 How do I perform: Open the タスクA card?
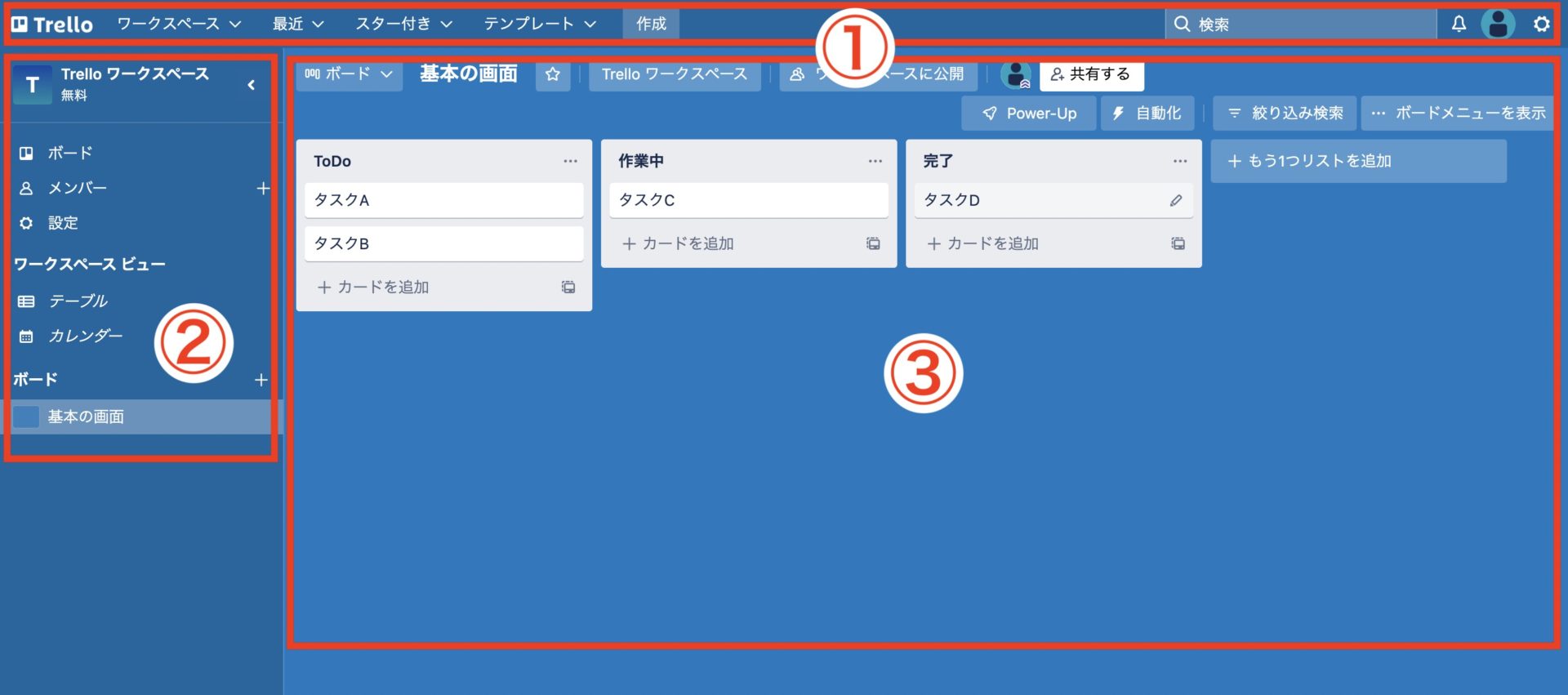pyautogui.click(x=444, y=200)
